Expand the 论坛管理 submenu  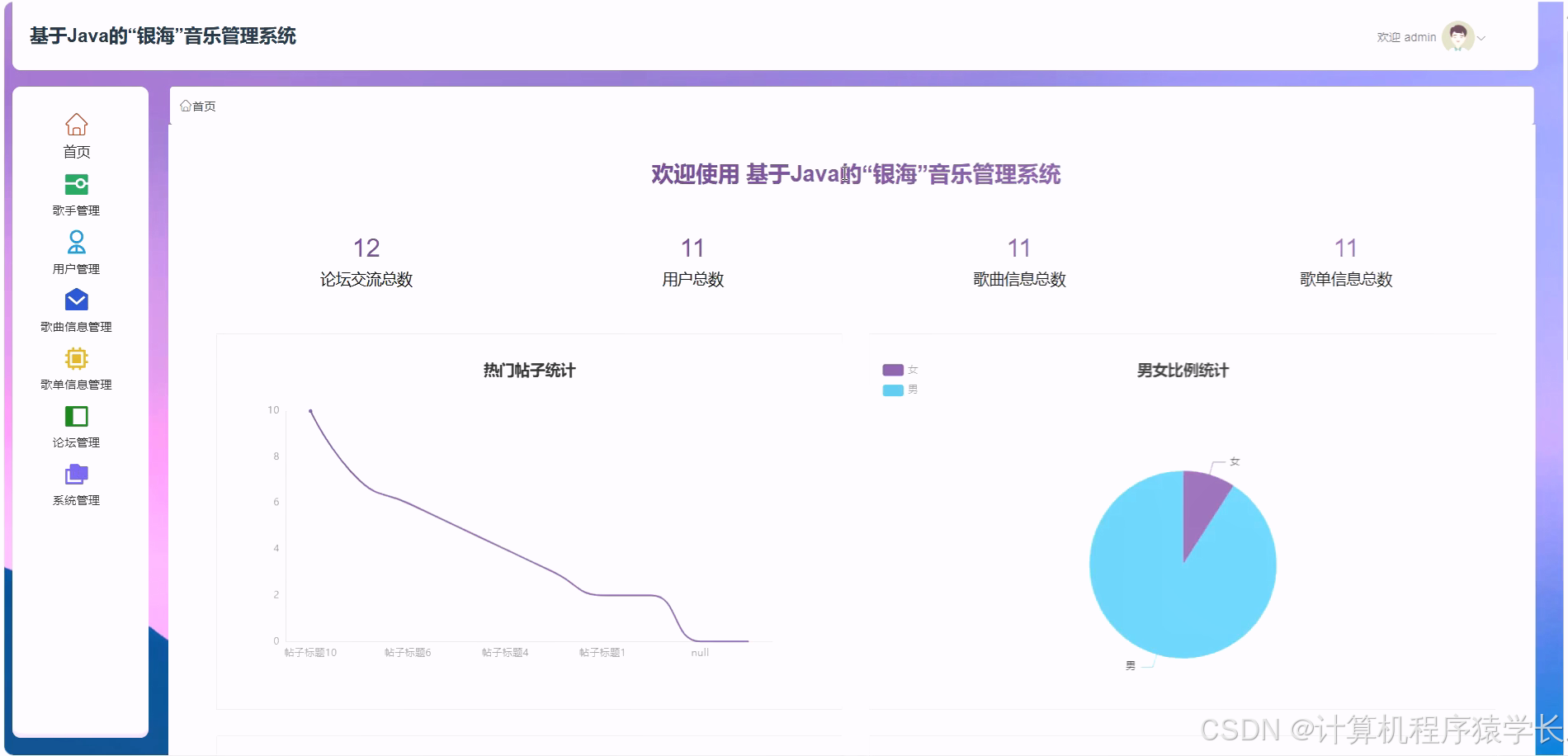click(x=76, y=442)
